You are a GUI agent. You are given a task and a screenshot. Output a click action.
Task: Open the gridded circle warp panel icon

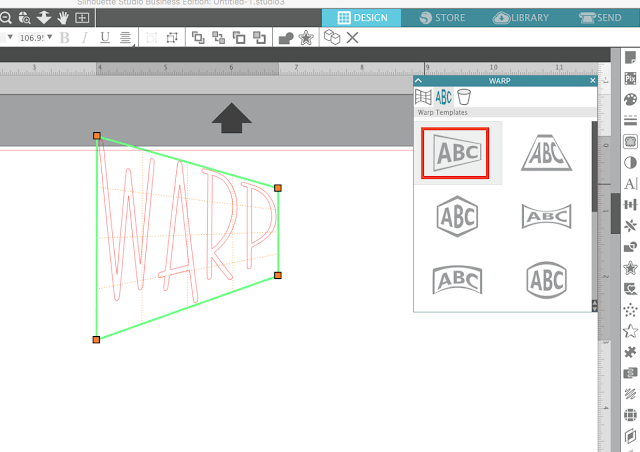click(630, 415)
